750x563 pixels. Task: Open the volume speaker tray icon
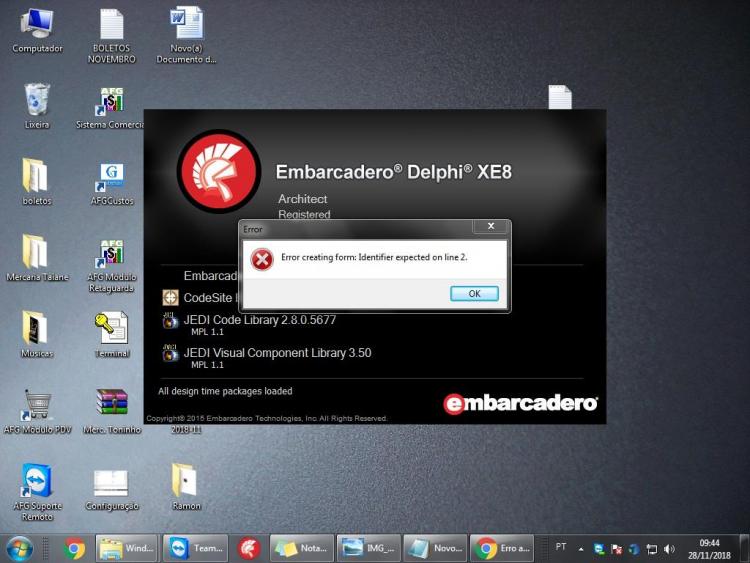669,549
